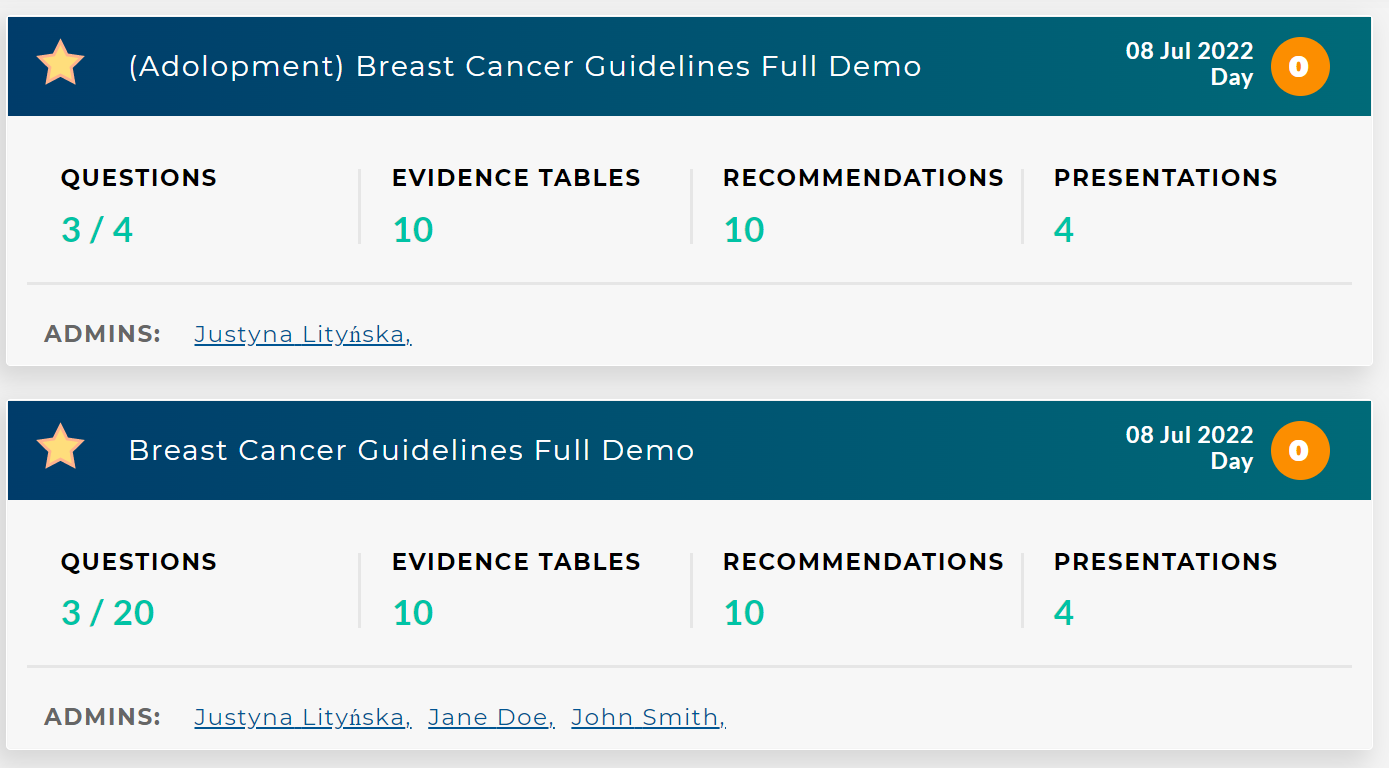This screenshot has height=768, width=1389.
Task: Click the 08 Jul 2022 date on the Adolopment card
Action: pos(1188,50)
